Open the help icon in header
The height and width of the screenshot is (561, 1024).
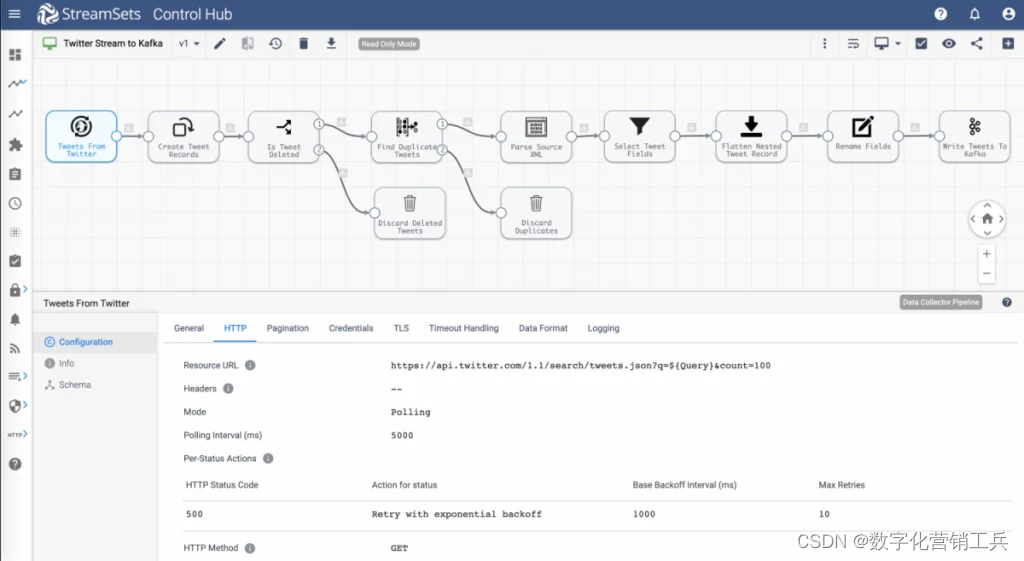coord(940,14)
